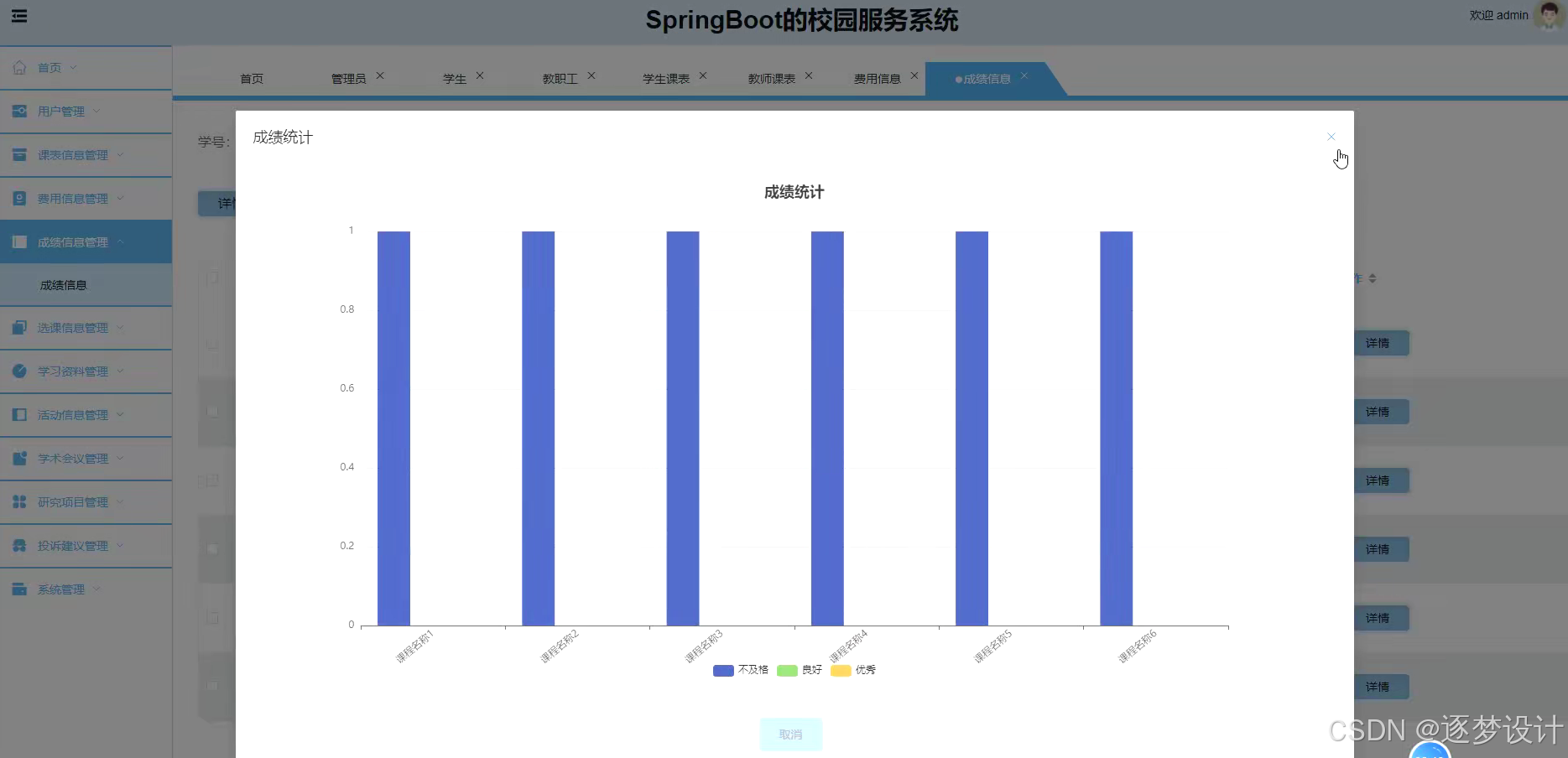Switch to the 学生课表 tab
Viewport: 1568px width, 758px height.
click(665, 78)
